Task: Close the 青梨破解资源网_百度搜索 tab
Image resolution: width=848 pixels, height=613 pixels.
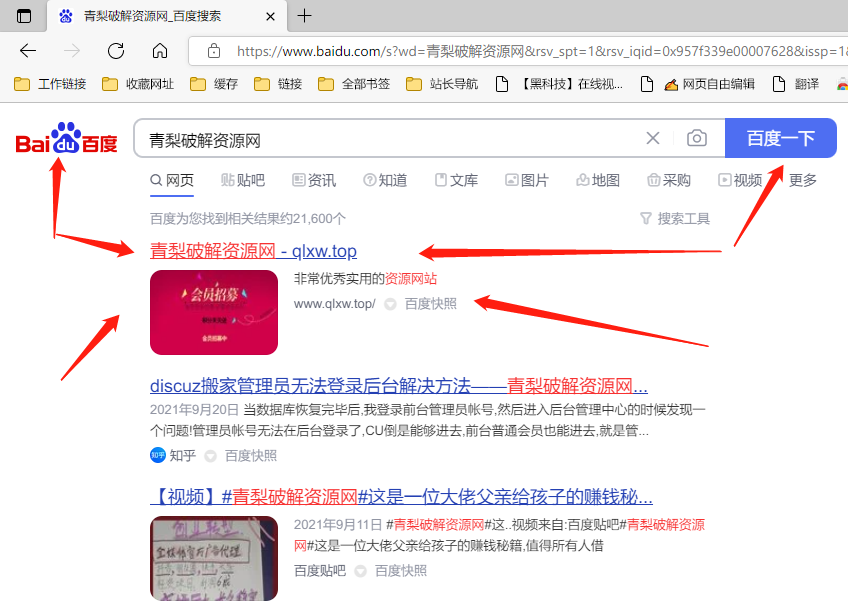Action: pos(270,17)
